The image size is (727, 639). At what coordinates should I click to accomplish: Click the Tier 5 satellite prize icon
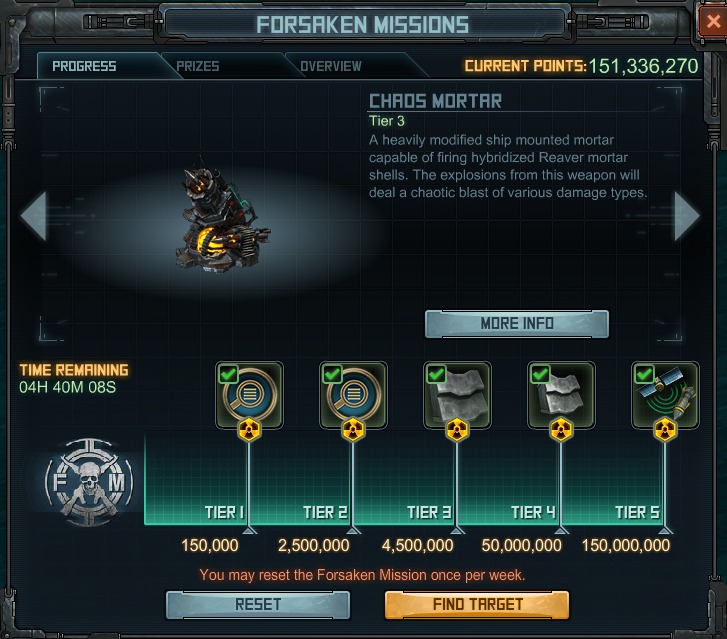(x=665, y=395)
